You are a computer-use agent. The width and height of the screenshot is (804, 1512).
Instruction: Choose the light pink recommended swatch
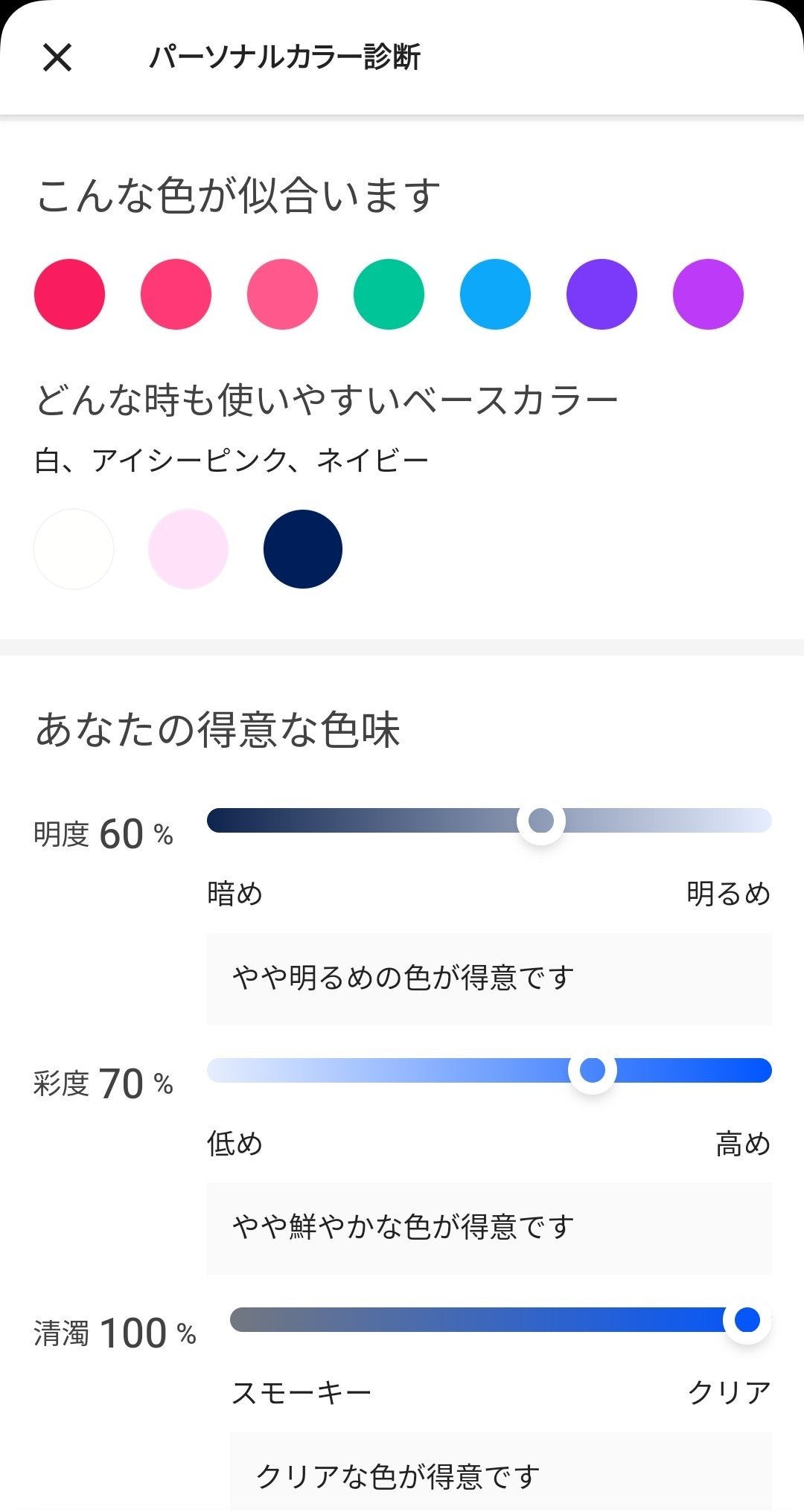[282, 294]
